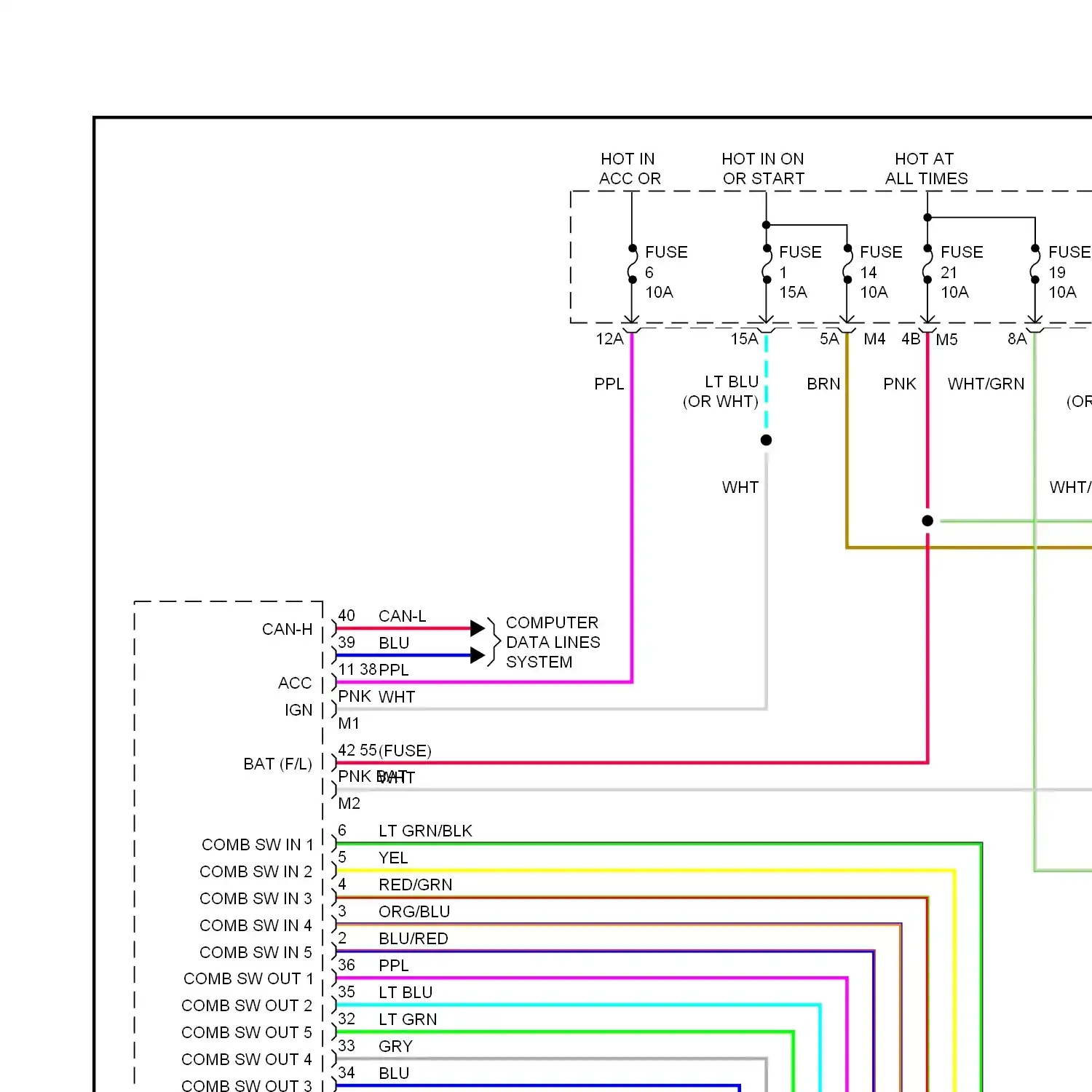Click the 15A connector pin label

pos(745,339)
